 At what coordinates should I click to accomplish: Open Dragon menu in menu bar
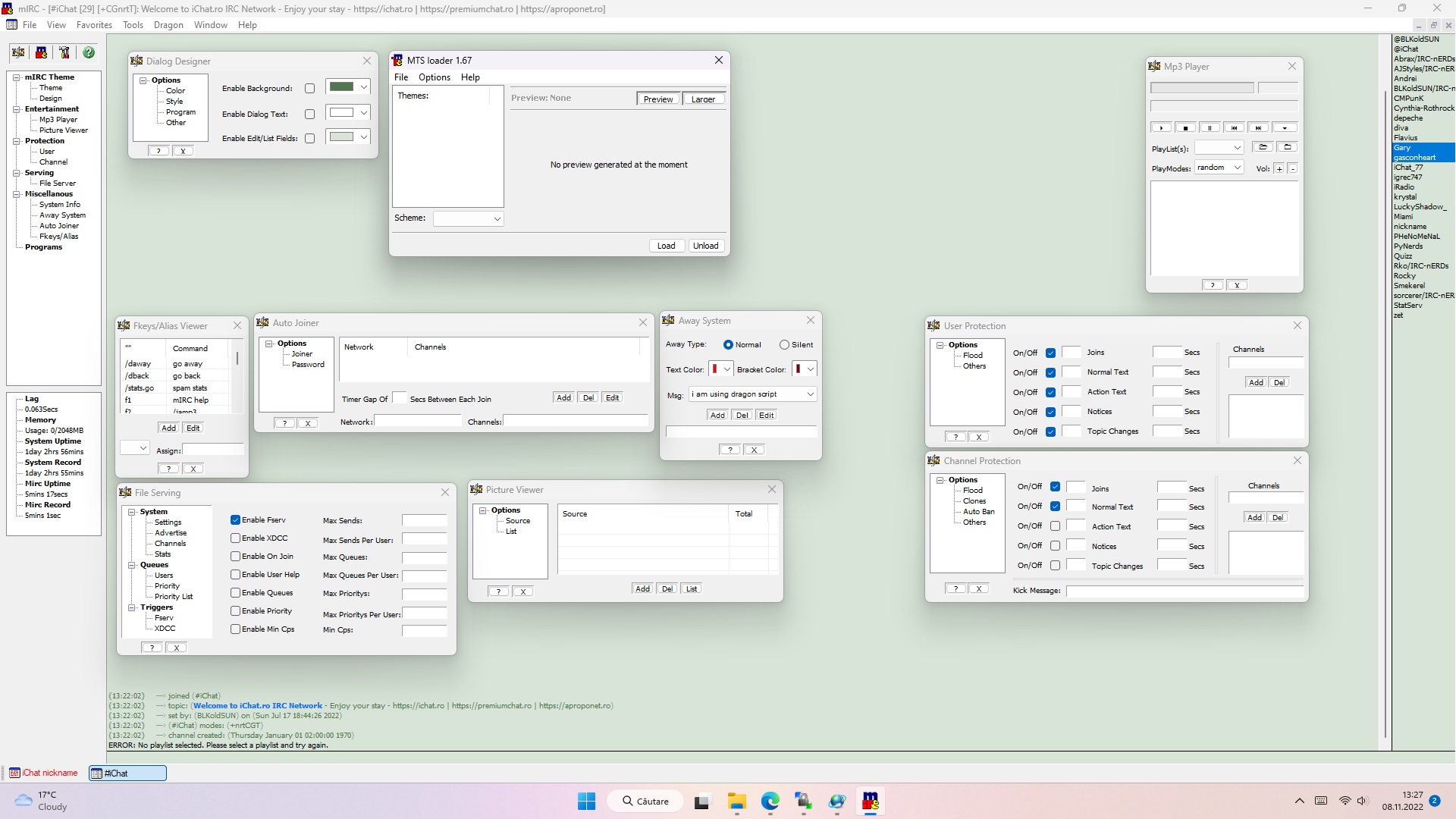[x=168, y=25]
